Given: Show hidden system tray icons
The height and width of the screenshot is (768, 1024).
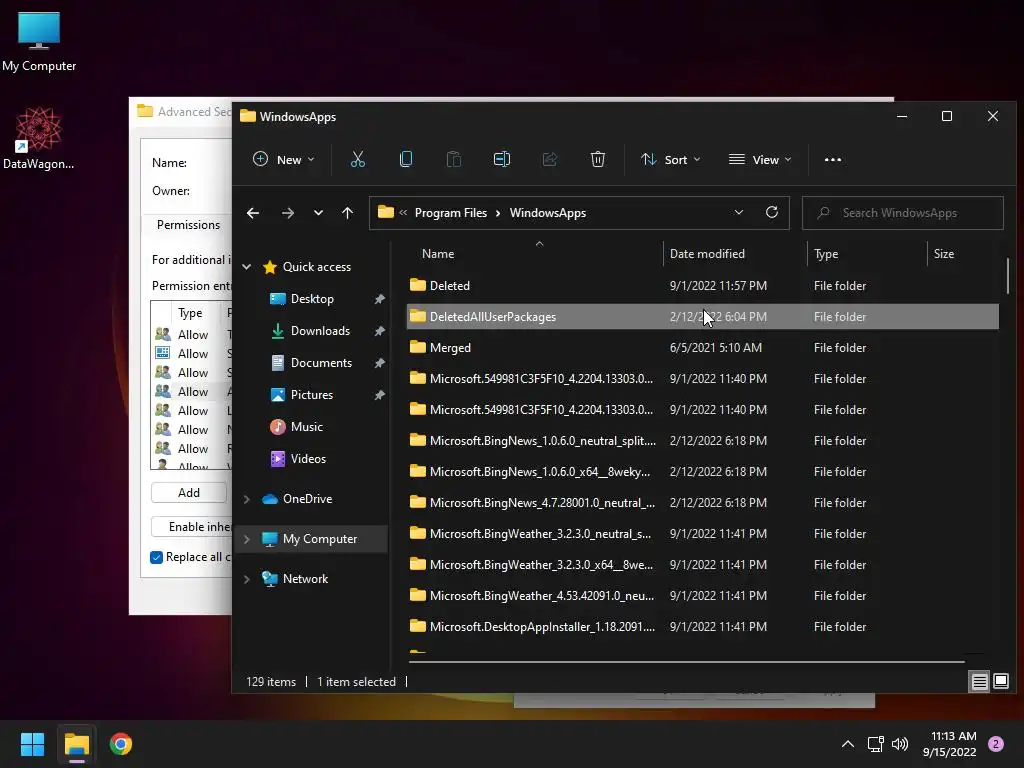Looking at the screenshot, I should pyautogui.click(x=848, y=744).
